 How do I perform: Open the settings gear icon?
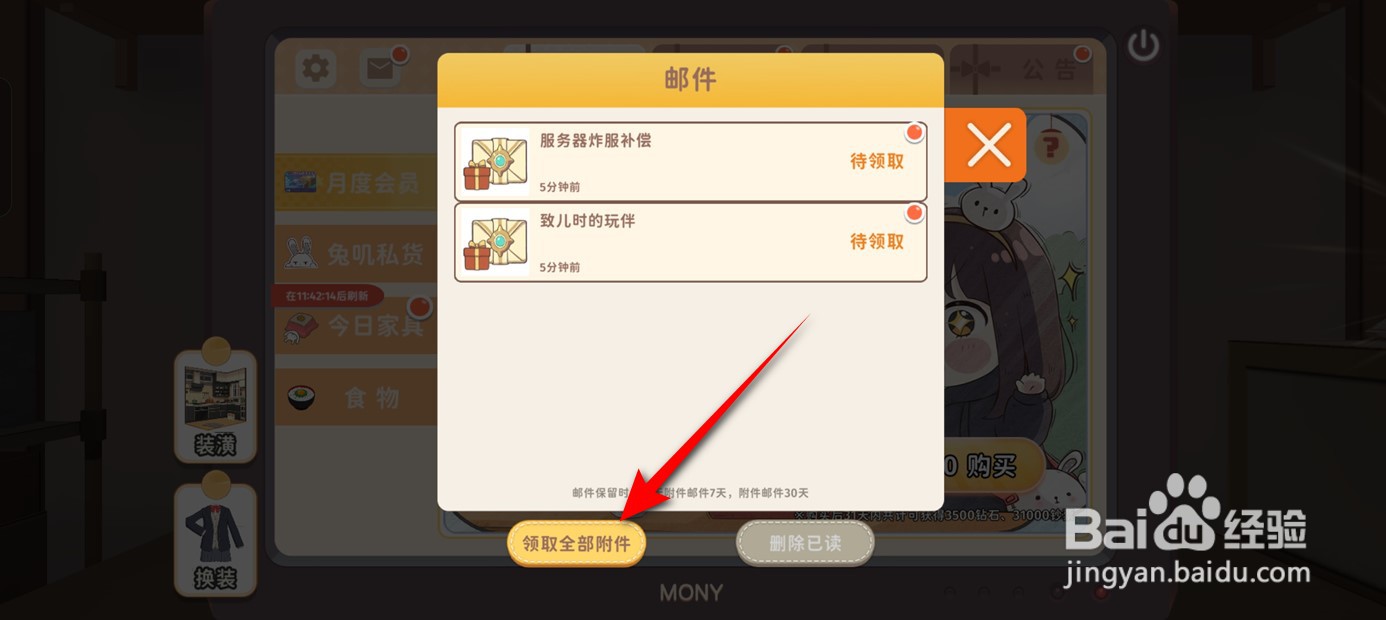tap(316, 68)
